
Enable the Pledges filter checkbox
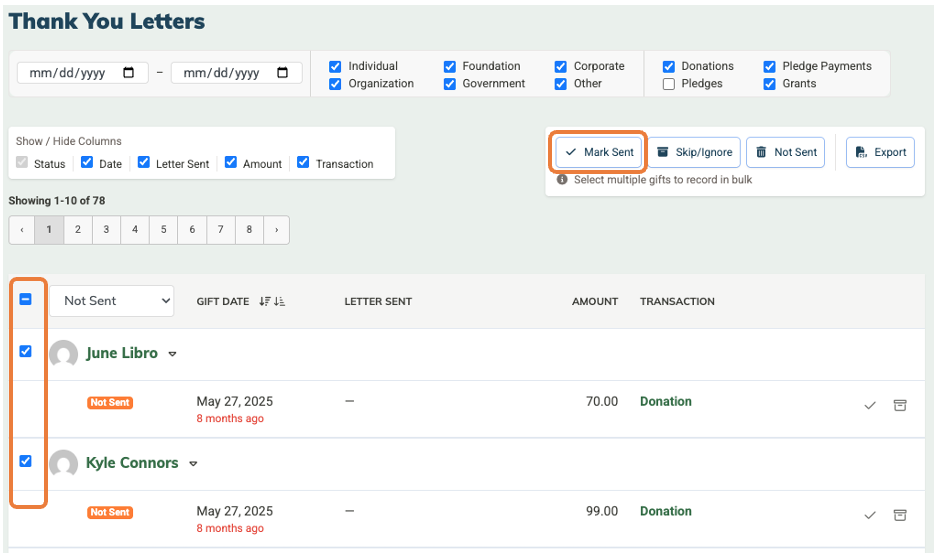tap(668, 84)
